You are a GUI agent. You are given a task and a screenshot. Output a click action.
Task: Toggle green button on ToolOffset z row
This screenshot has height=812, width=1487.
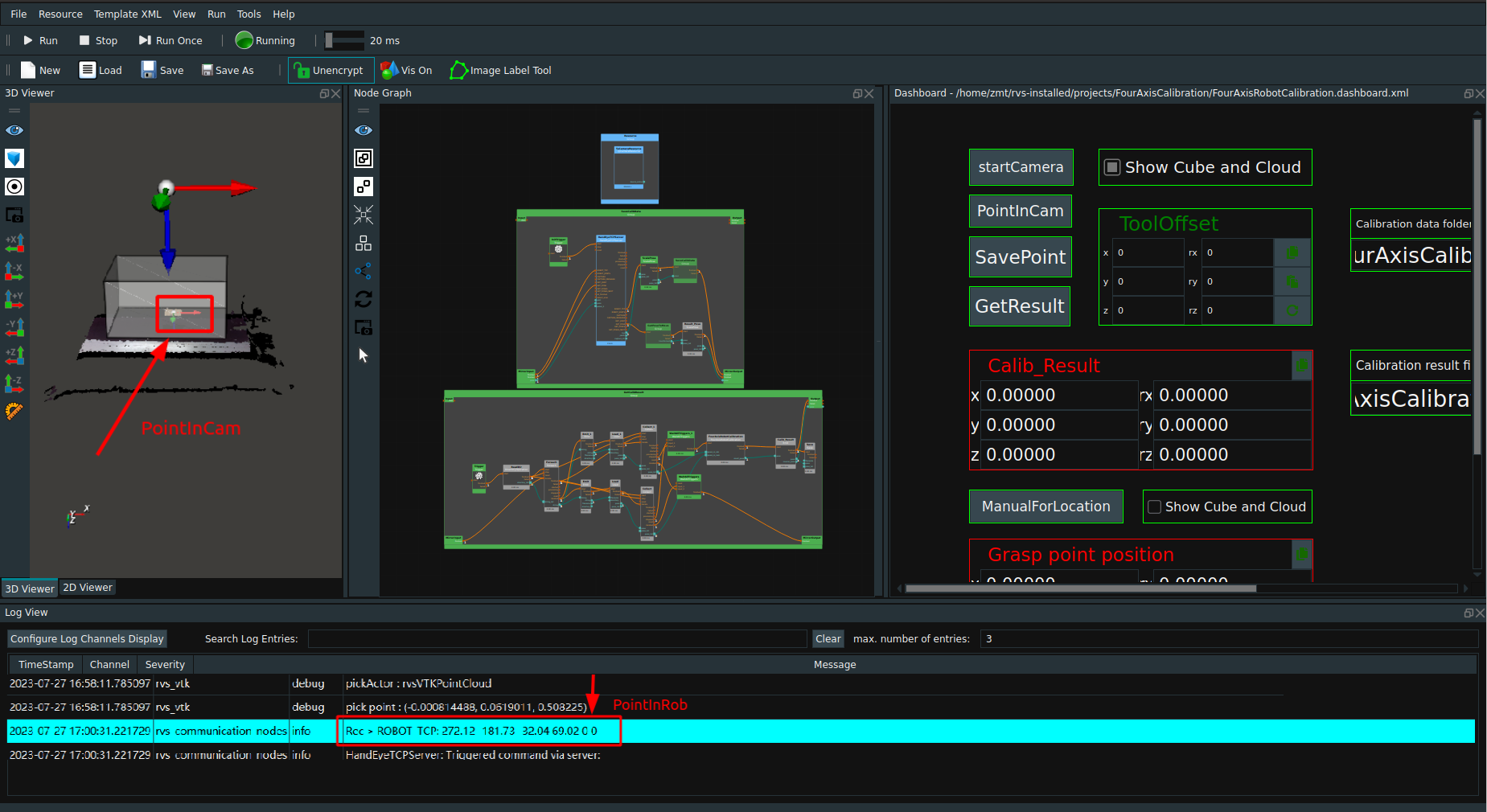(x=1292, y=310)
